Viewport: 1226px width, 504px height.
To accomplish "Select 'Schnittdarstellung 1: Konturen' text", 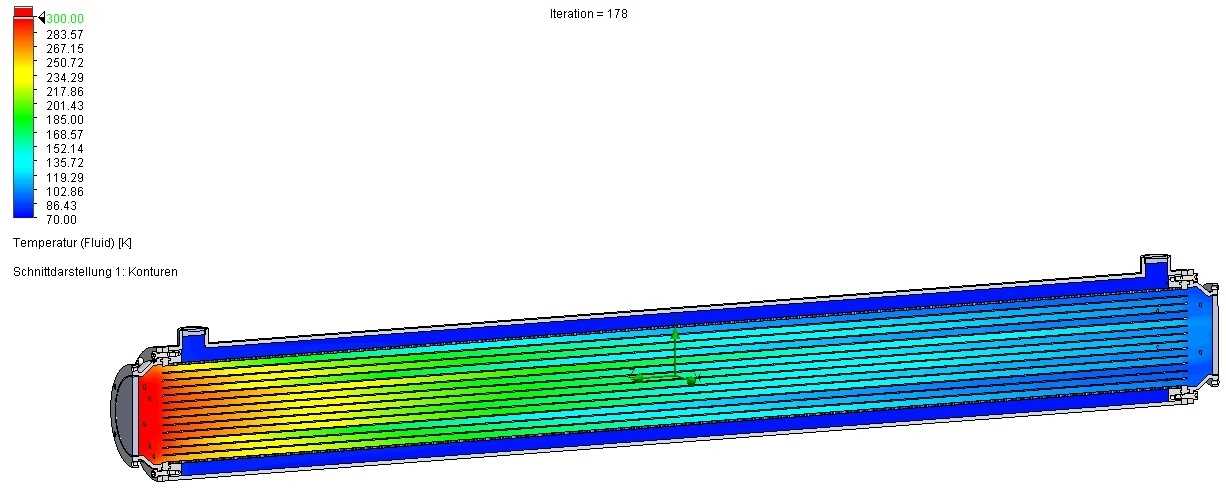I will tap(95, 272).
